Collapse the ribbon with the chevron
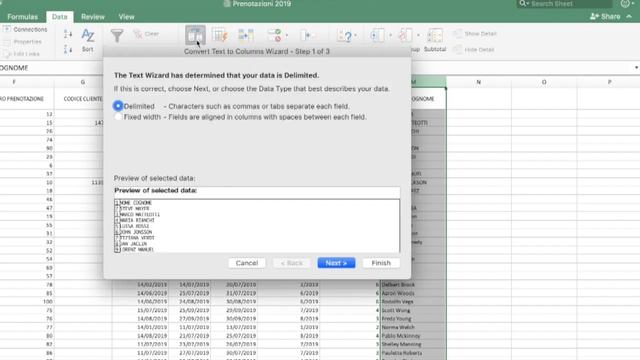The width and height of the screenshot is (640, 360). click(x=629, y=16)
